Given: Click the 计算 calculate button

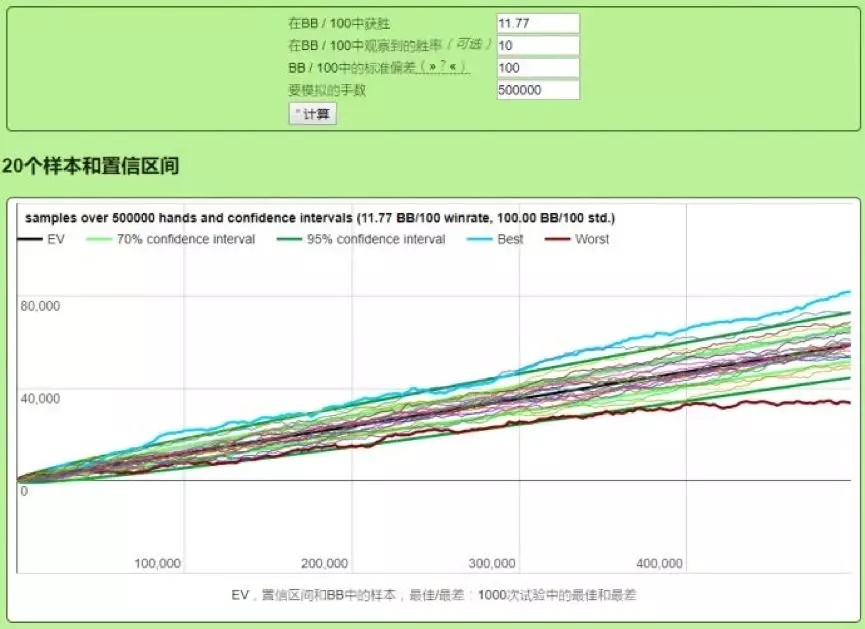Looking at the screenshot, I should tap(313, 114).
